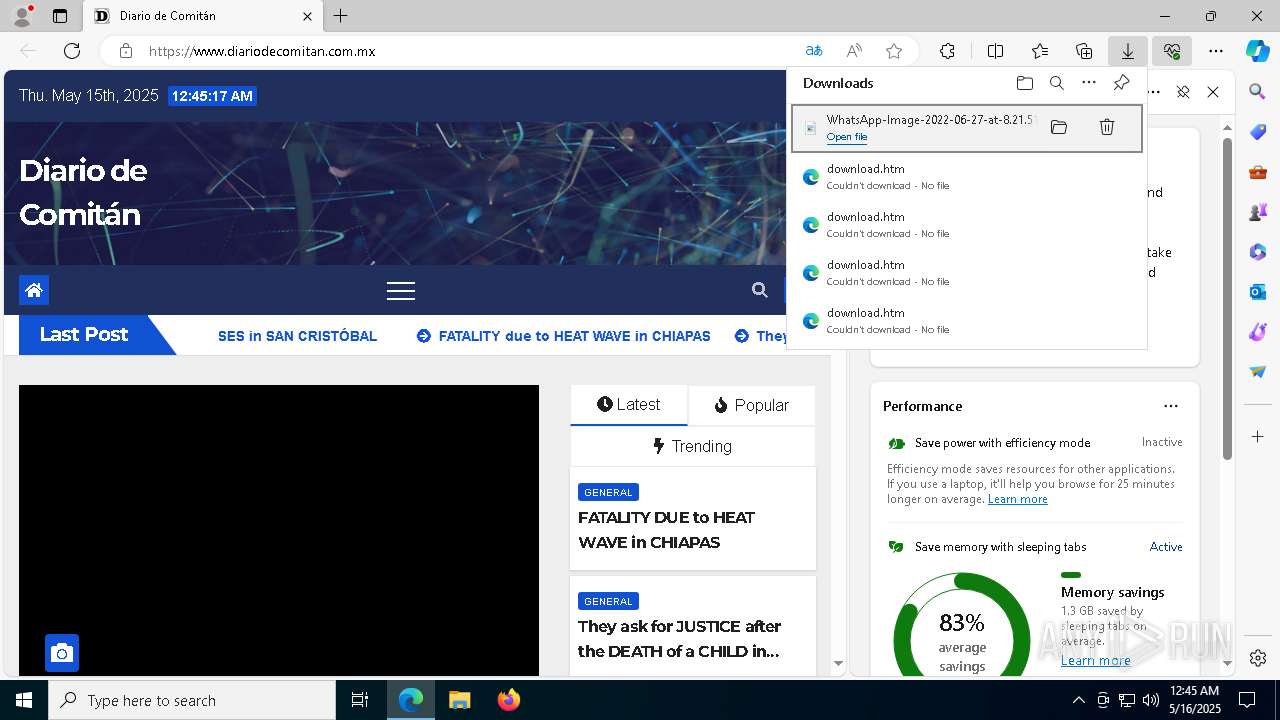Open the website search magnifier
Image resolution: width=1280 pixels, height=720 pixels.
pyautogui.click(x=760, y=290)
